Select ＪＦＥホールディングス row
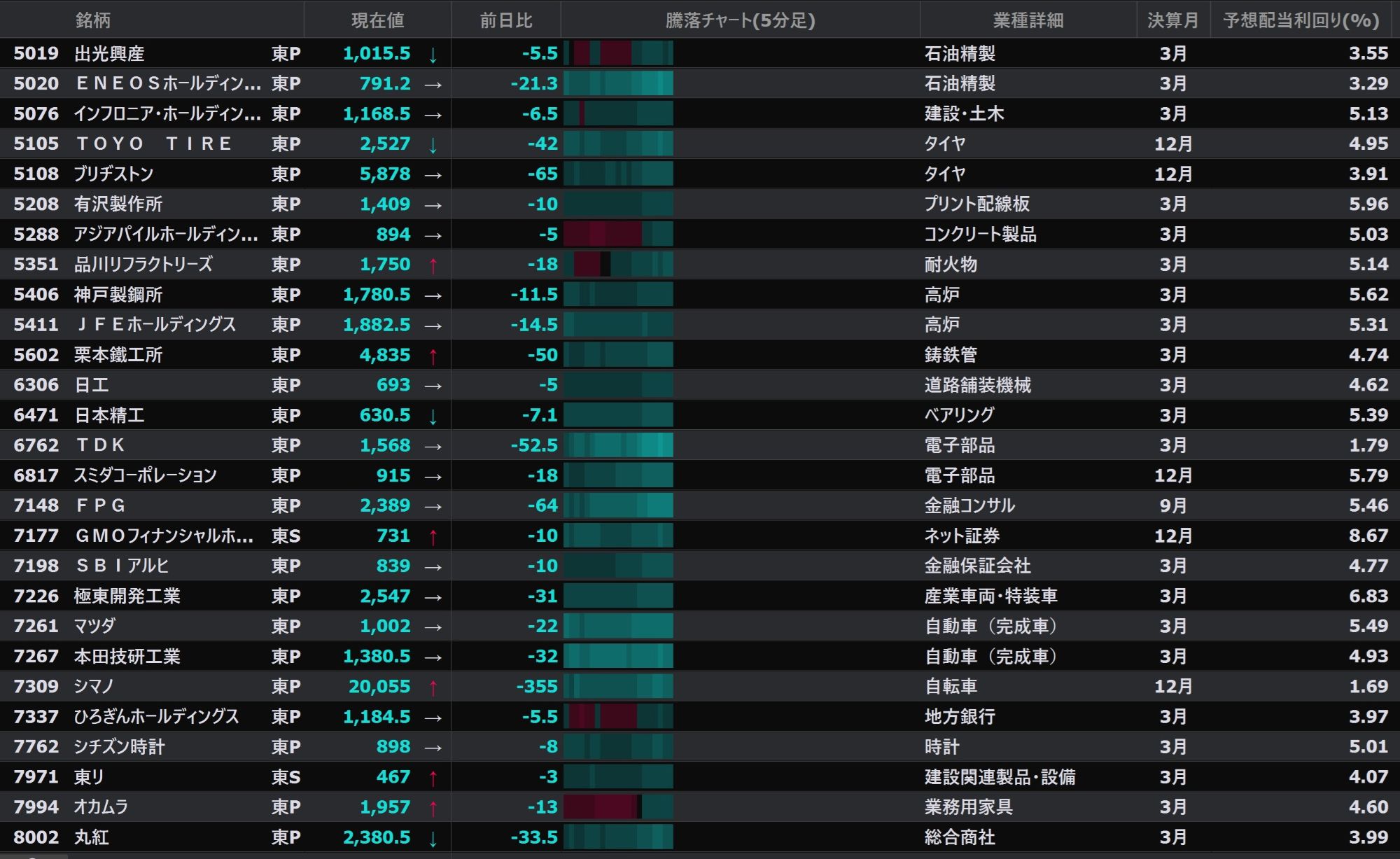 coord(700,324)
